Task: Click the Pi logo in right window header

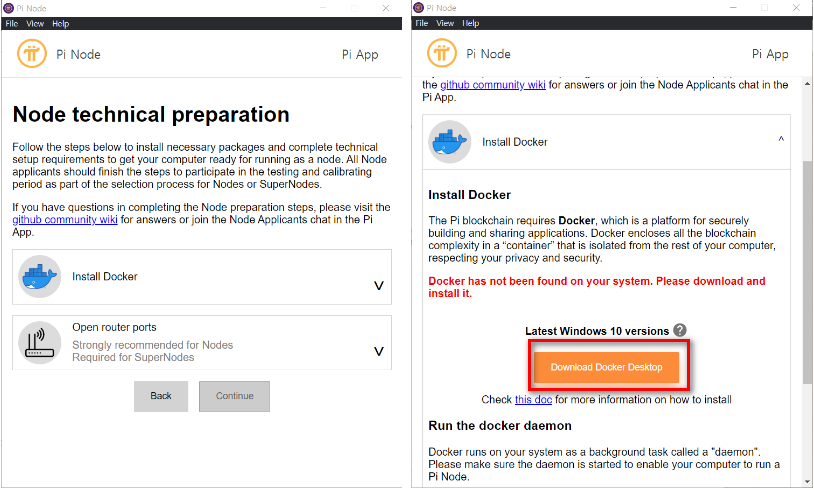Action: 442,53
